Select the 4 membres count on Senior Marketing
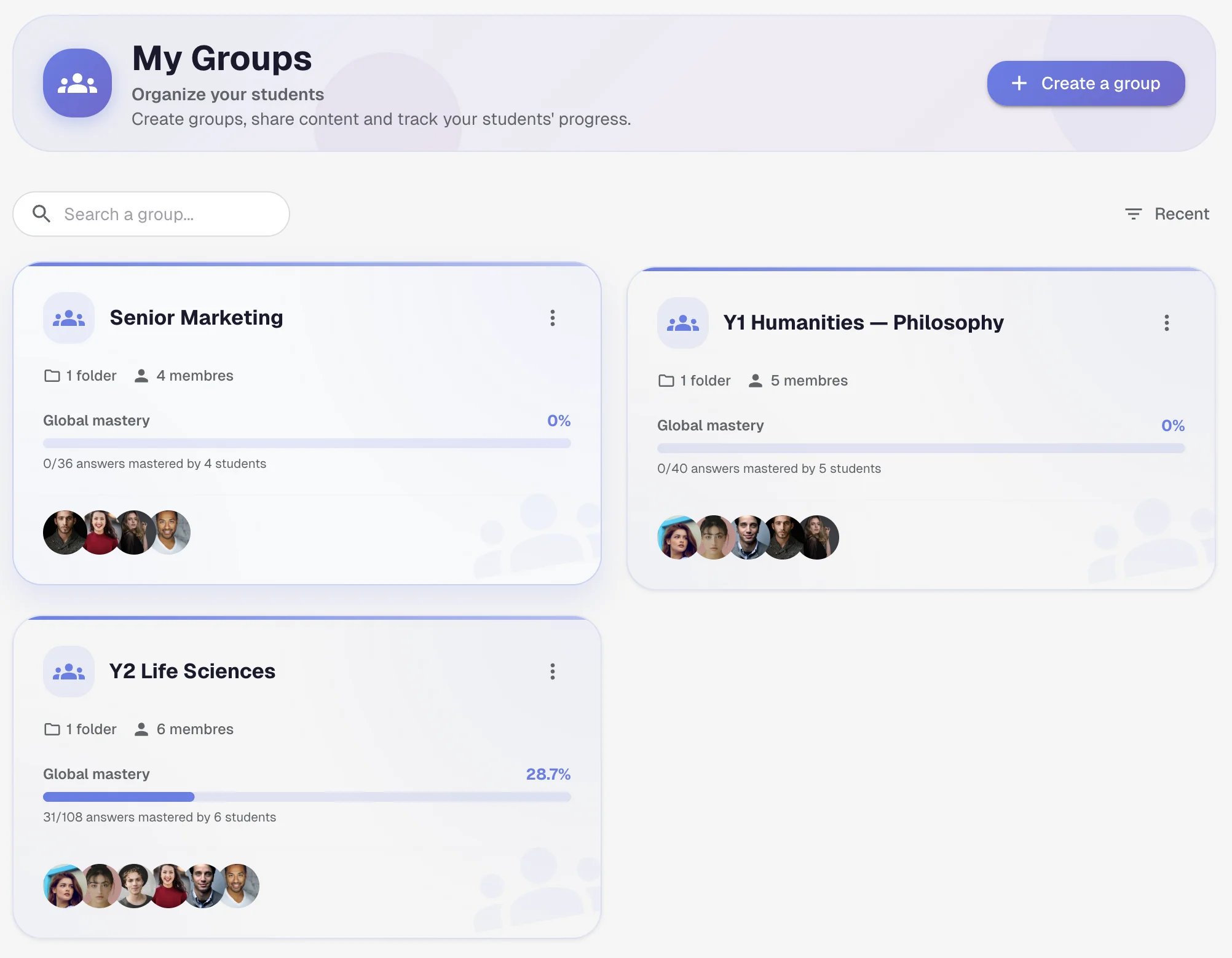 pos(194,375)
